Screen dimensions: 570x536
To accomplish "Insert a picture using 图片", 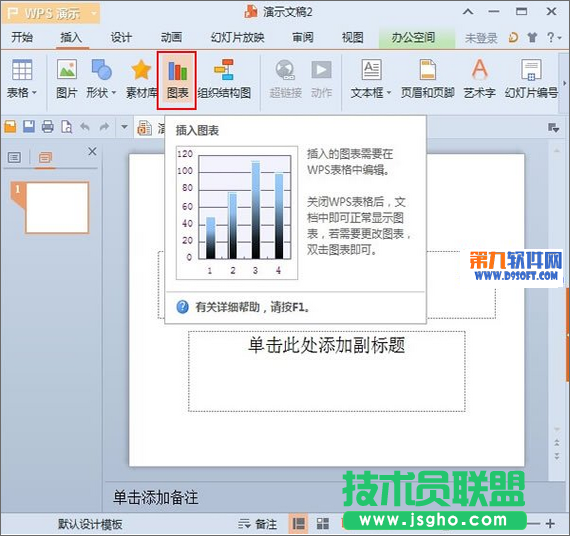I will (67, 79).
